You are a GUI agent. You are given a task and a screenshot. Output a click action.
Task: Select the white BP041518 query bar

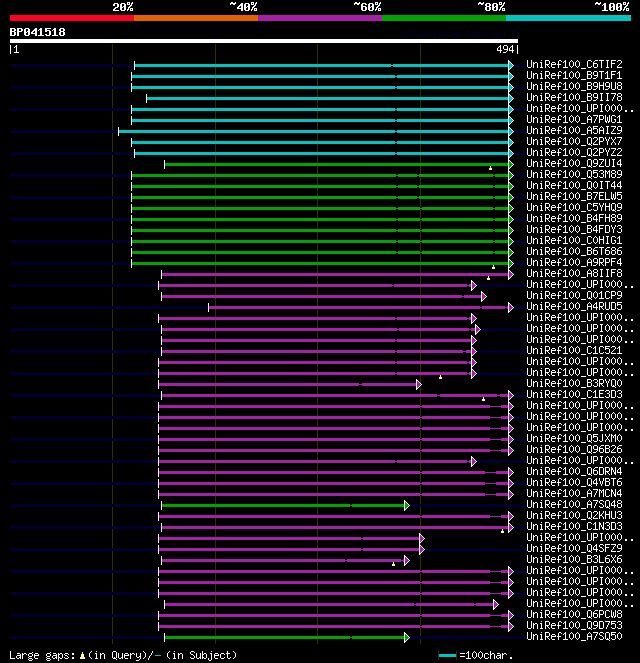tap(264, 41)
